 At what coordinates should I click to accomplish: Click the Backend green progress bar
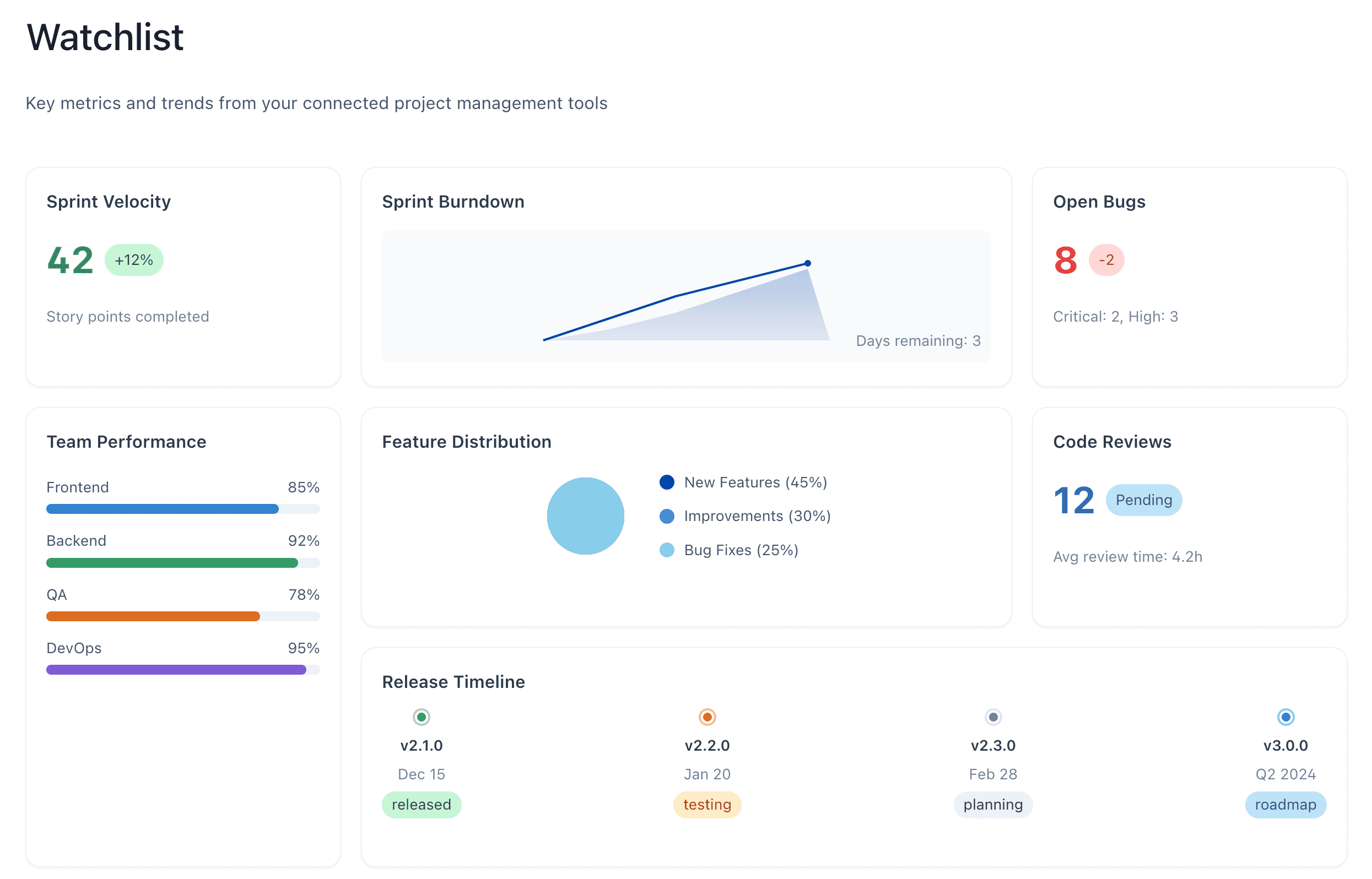[172, 563]
